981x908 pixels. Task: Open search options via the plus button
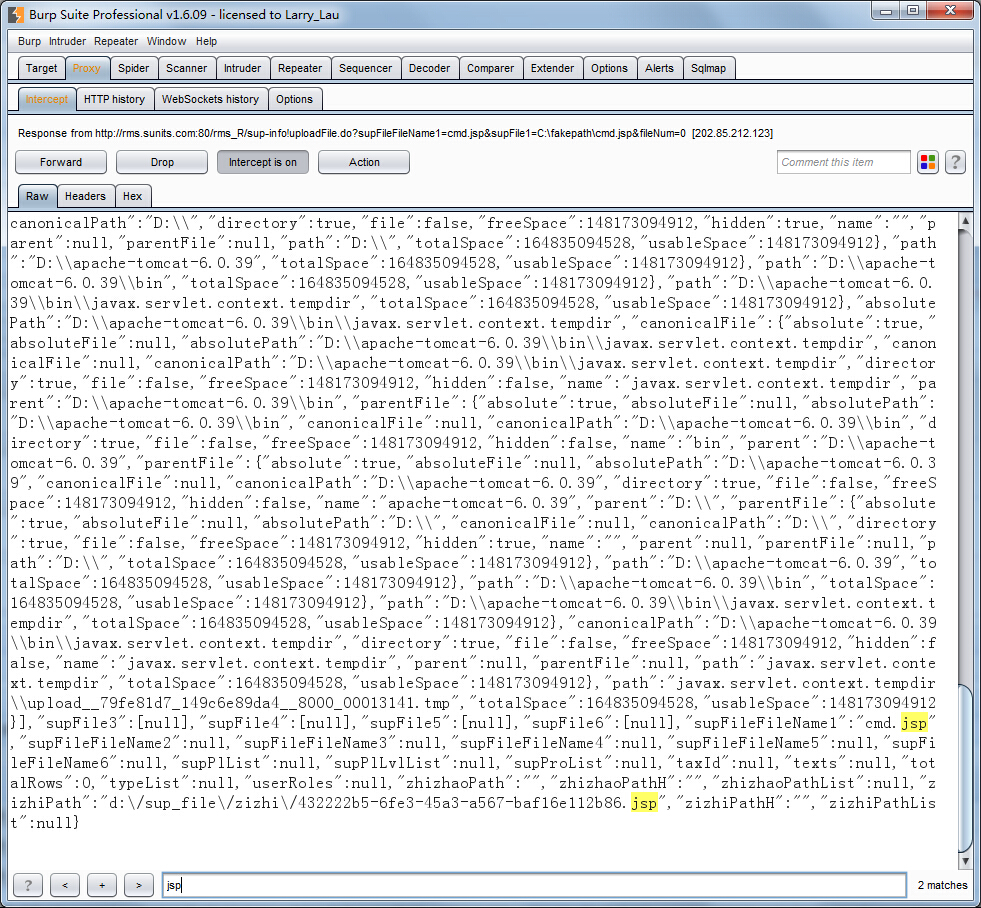pyautogui.click(x=102, y=885)
